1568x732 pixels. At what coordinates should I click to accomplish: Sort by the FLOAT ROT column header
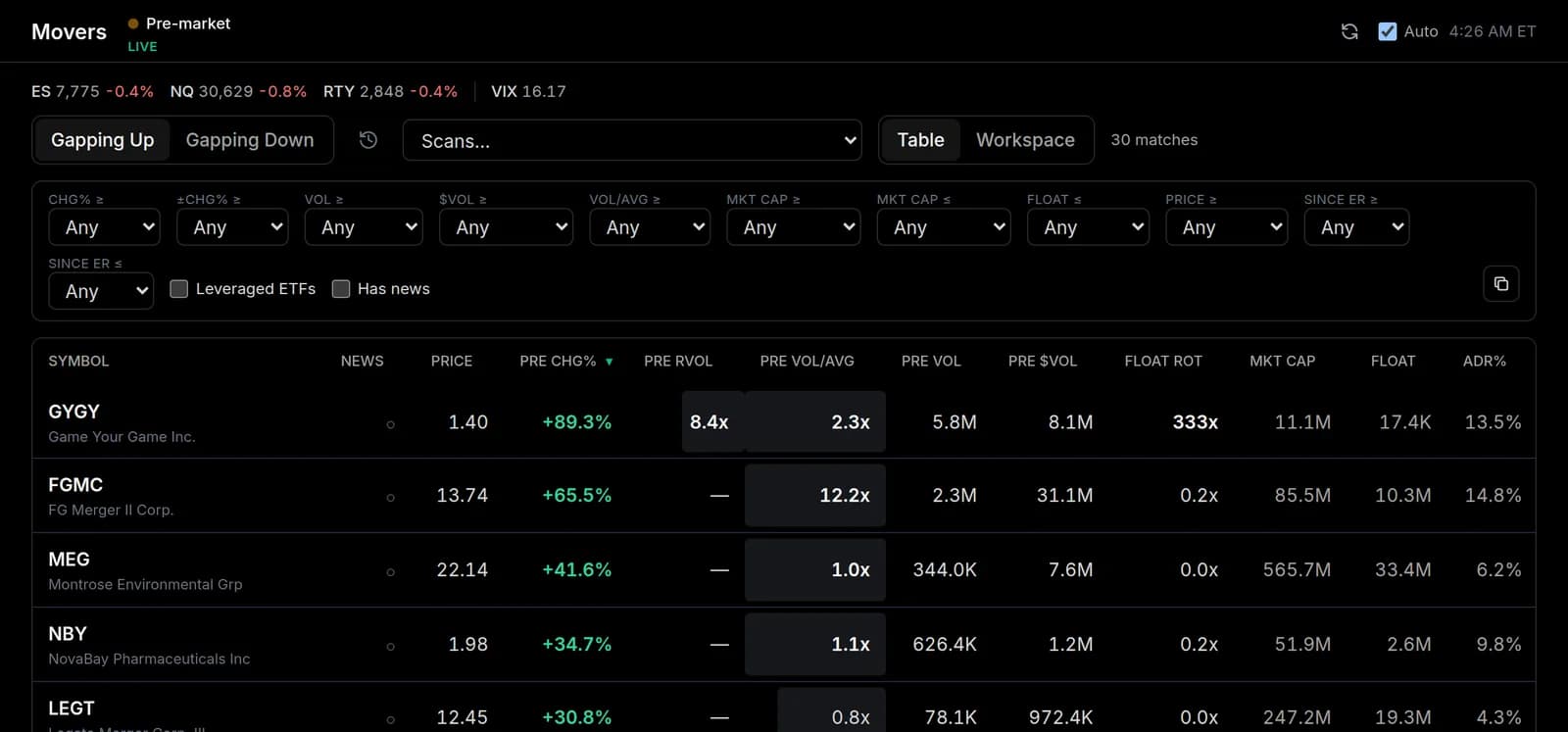pos(1163,362)
